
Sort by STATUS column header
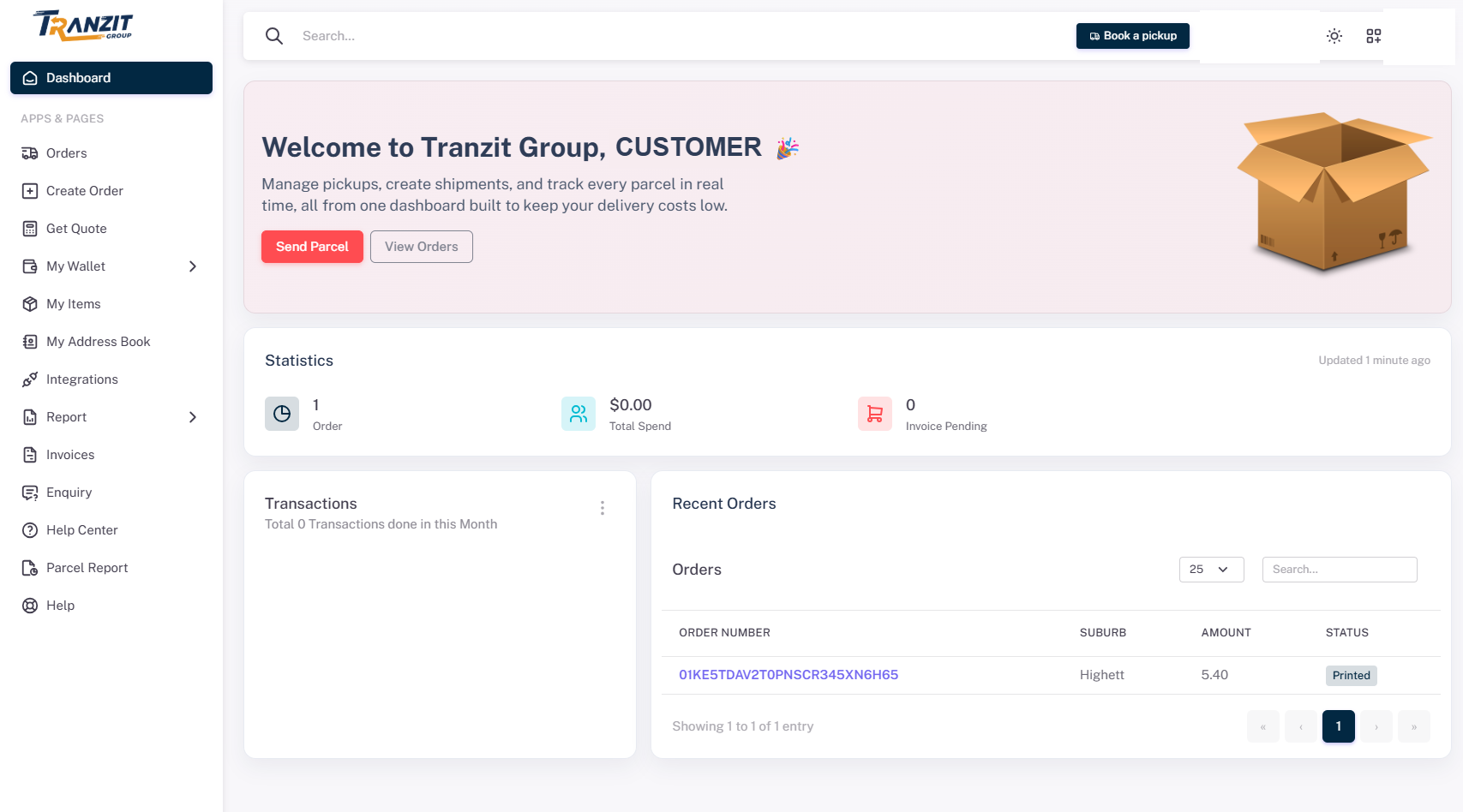pos(1347,633)
